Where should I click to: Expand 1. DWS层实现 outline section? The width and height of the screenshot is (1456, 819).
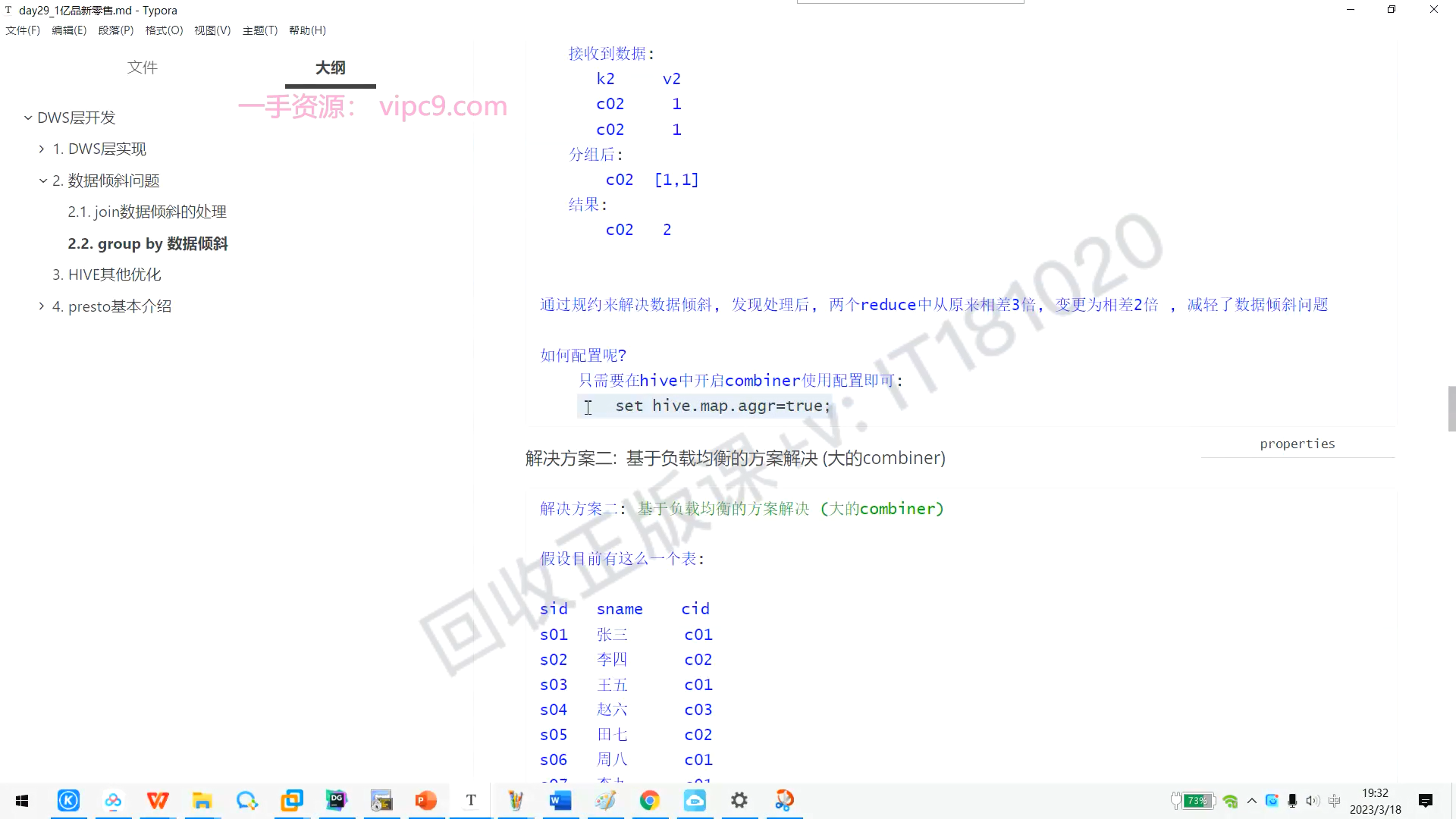(x=42, y=149)
